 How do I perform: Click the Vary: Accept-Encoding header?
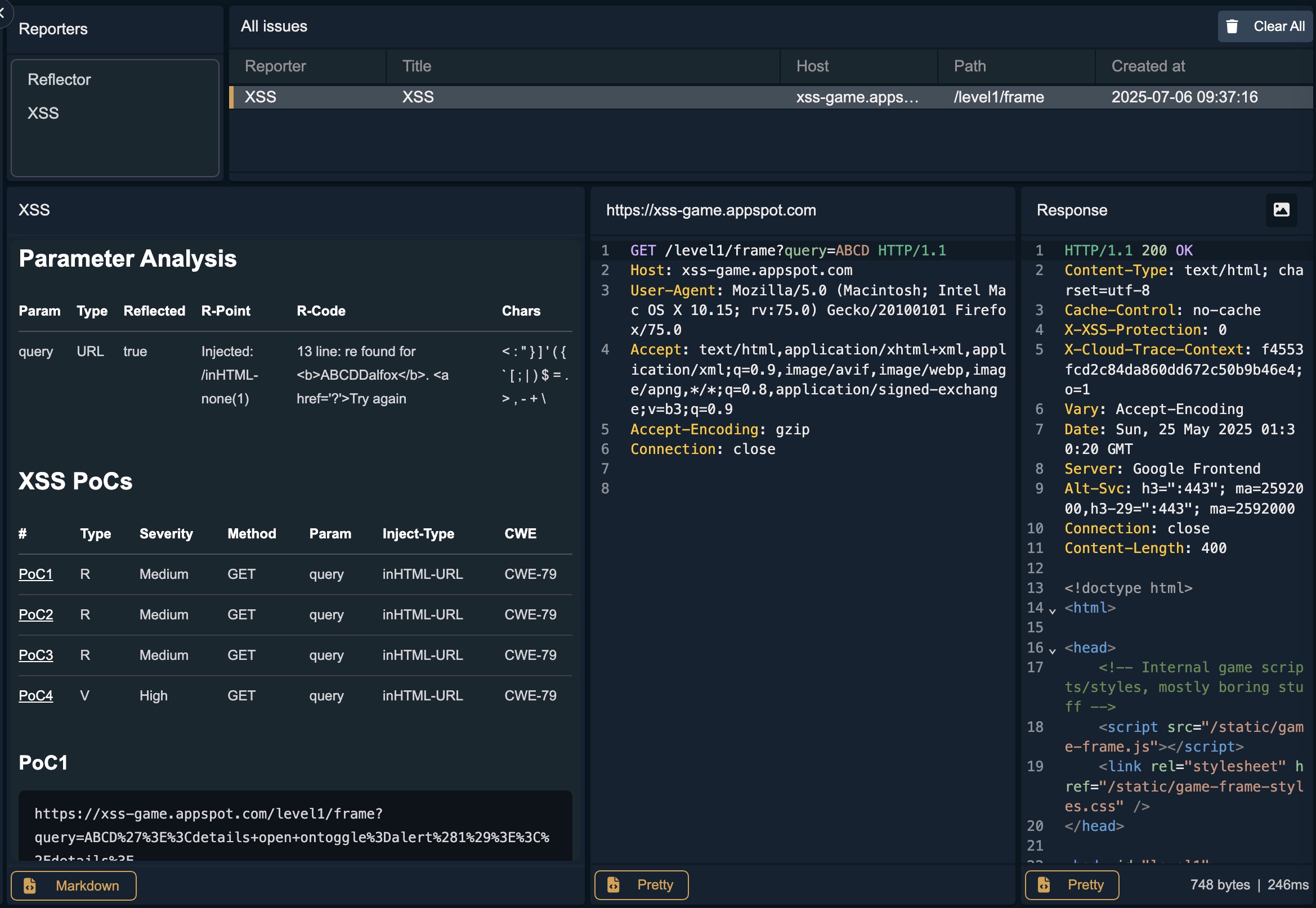pos(1154,410)
